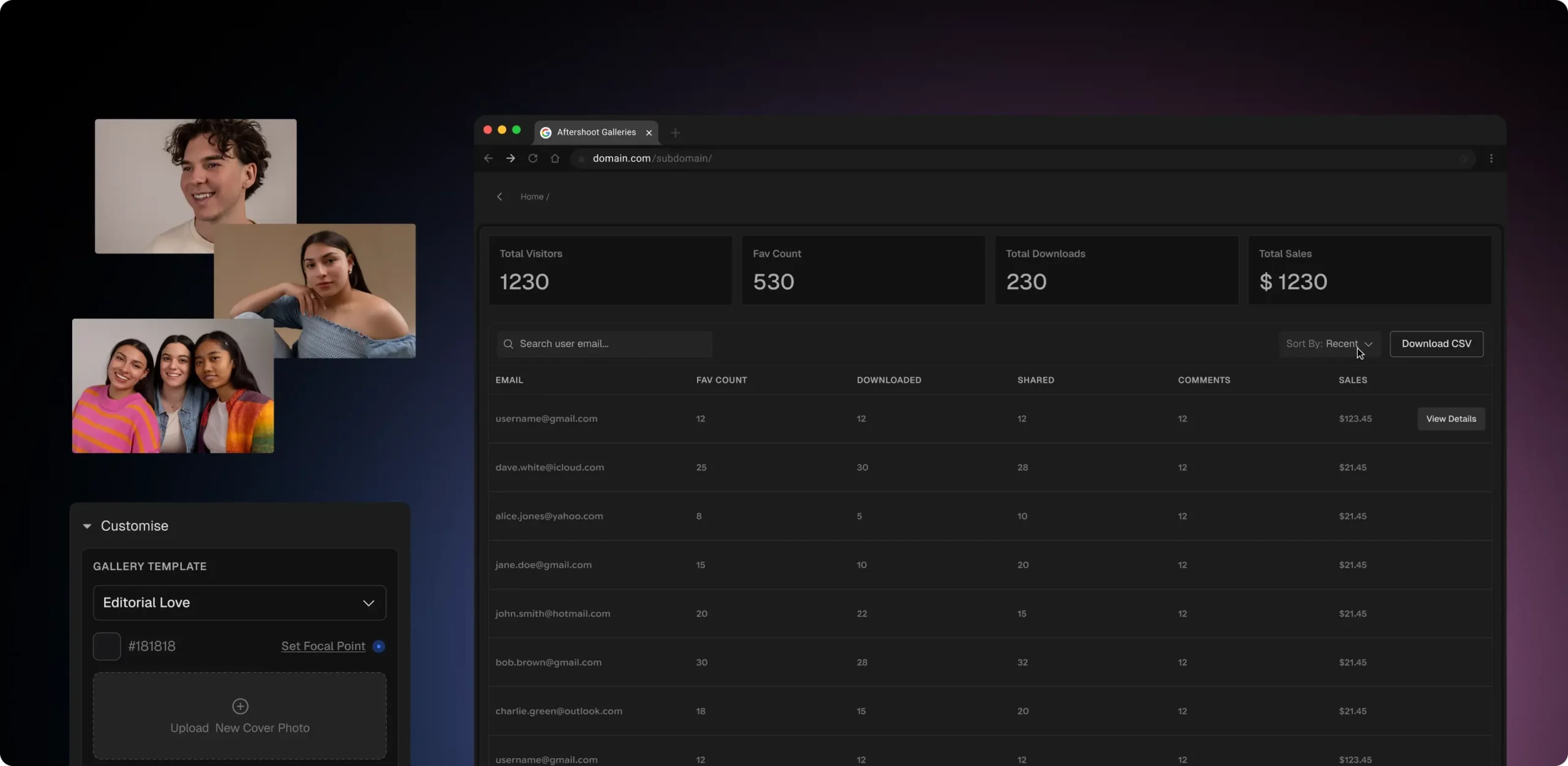Click the Set Focal Point link
This screenshot has width=1568, height=766.
click(323, 646)
